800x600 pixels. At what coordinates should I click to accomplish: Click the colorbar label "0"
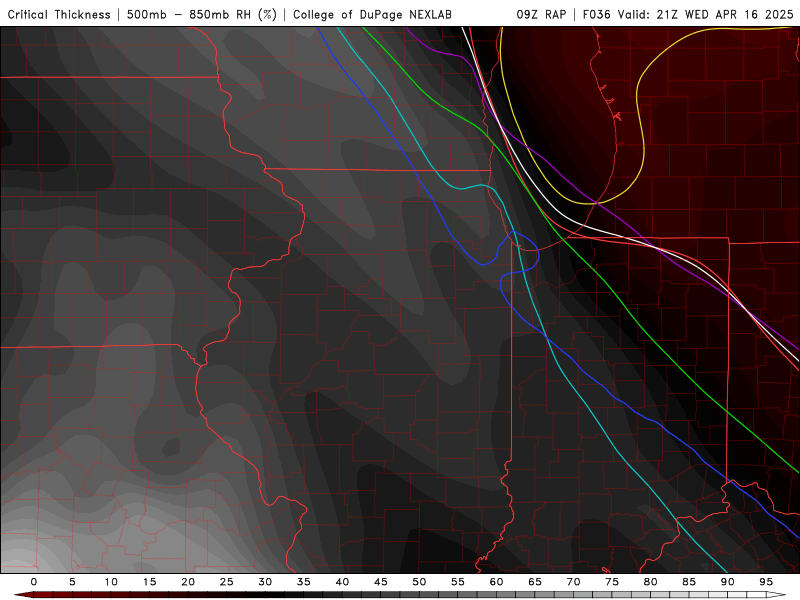click(34, 582)
